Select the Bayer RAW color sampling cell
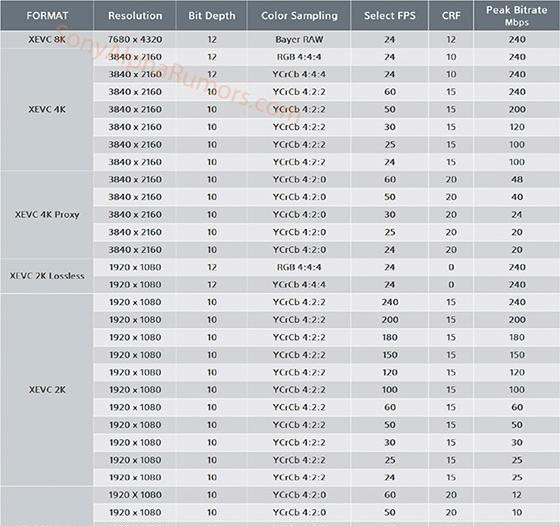 pos(299,39)
